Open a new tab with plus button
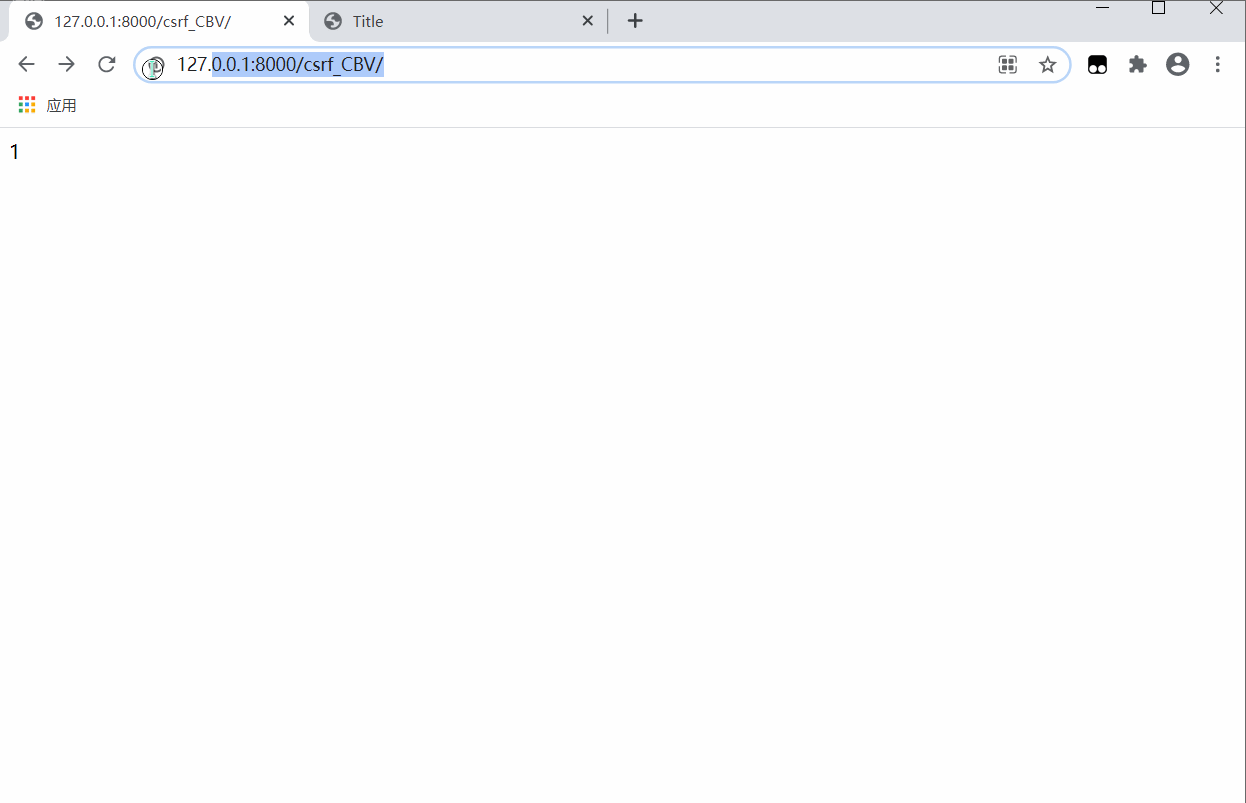 pyautogui.click(x=635, y=21)
